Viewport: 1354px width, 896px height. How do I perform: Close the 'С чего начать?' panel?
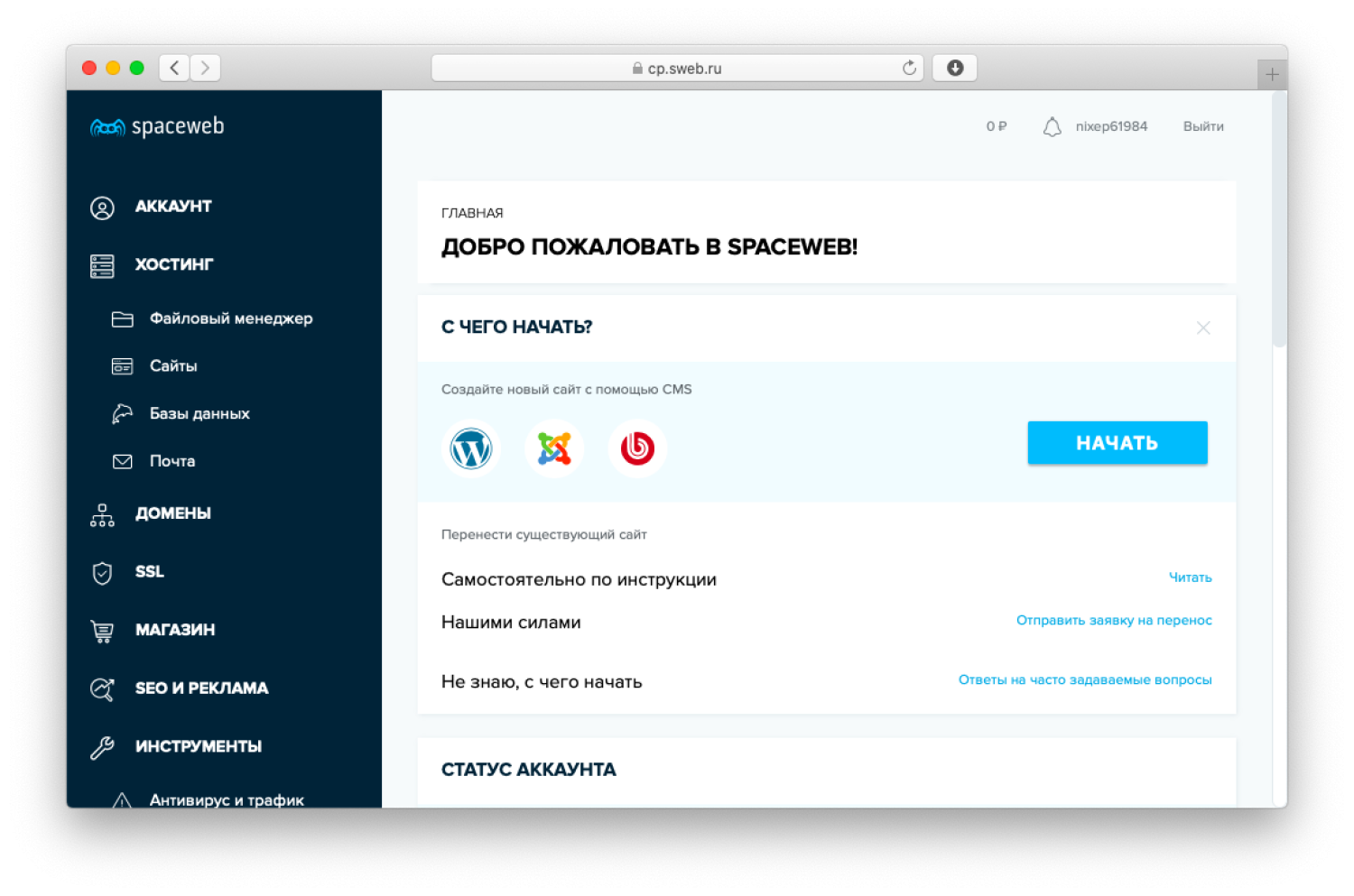click(1203, 328)
